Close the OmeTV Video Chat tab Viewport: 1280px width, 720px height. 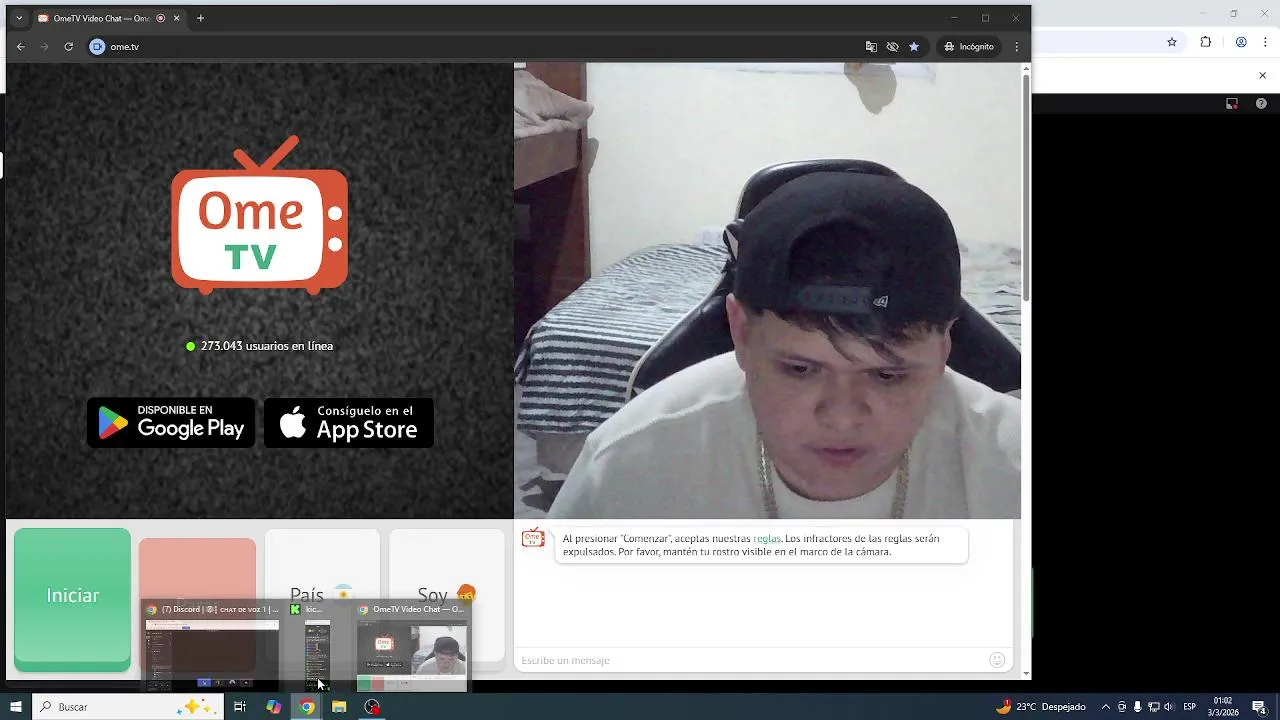point(177,18)
